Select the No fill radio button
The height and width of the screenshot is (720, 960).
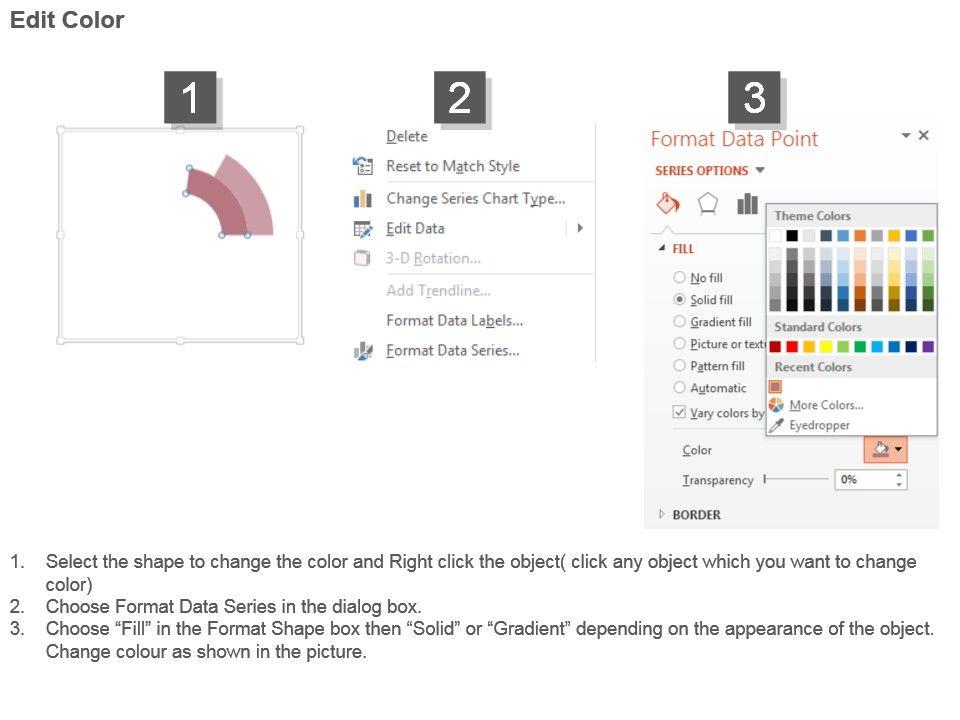(680, 278)
